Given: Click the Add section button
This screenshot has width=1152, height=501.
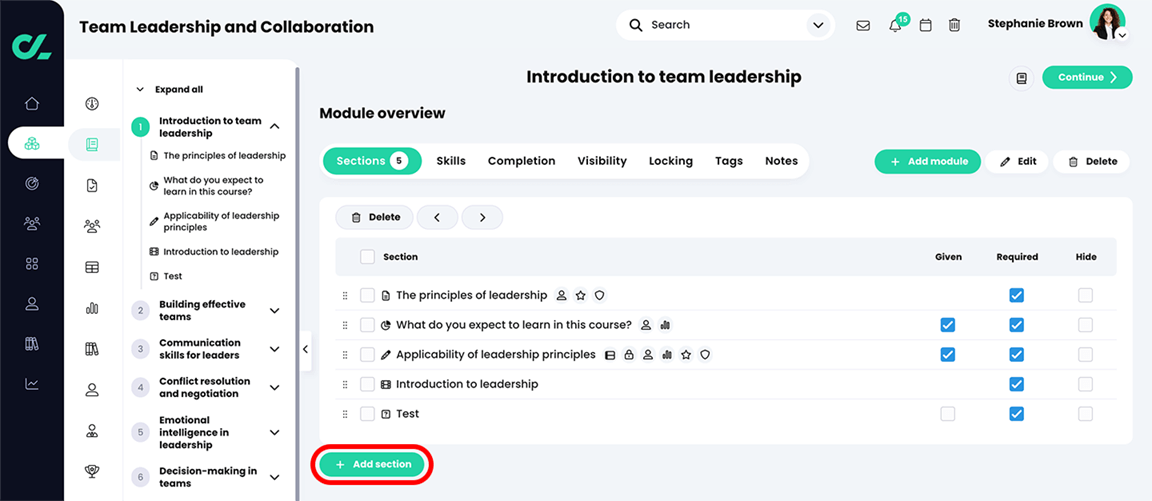Looking at the screenshot, I should click(372, 465).
